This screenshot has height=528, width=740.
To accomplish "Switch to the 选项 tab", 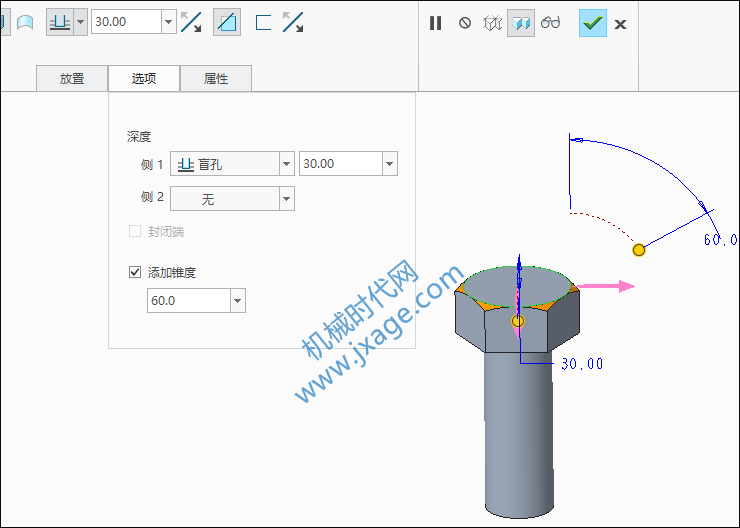I will tap(144, 78).
